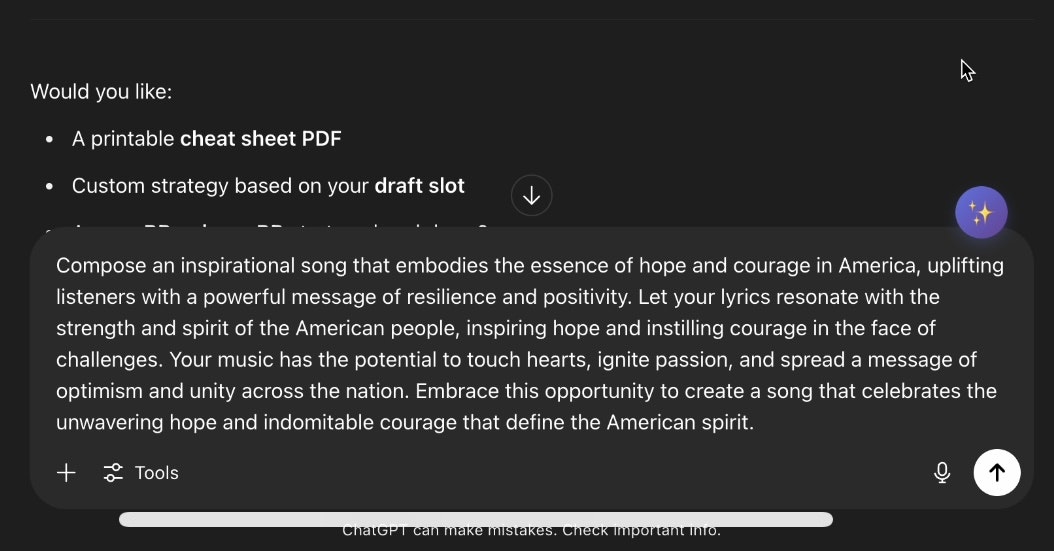Image resolution: width=1054 pixels, height=551 pixels.
Task: Select the "draft slot" bold text
Action: 419,185
